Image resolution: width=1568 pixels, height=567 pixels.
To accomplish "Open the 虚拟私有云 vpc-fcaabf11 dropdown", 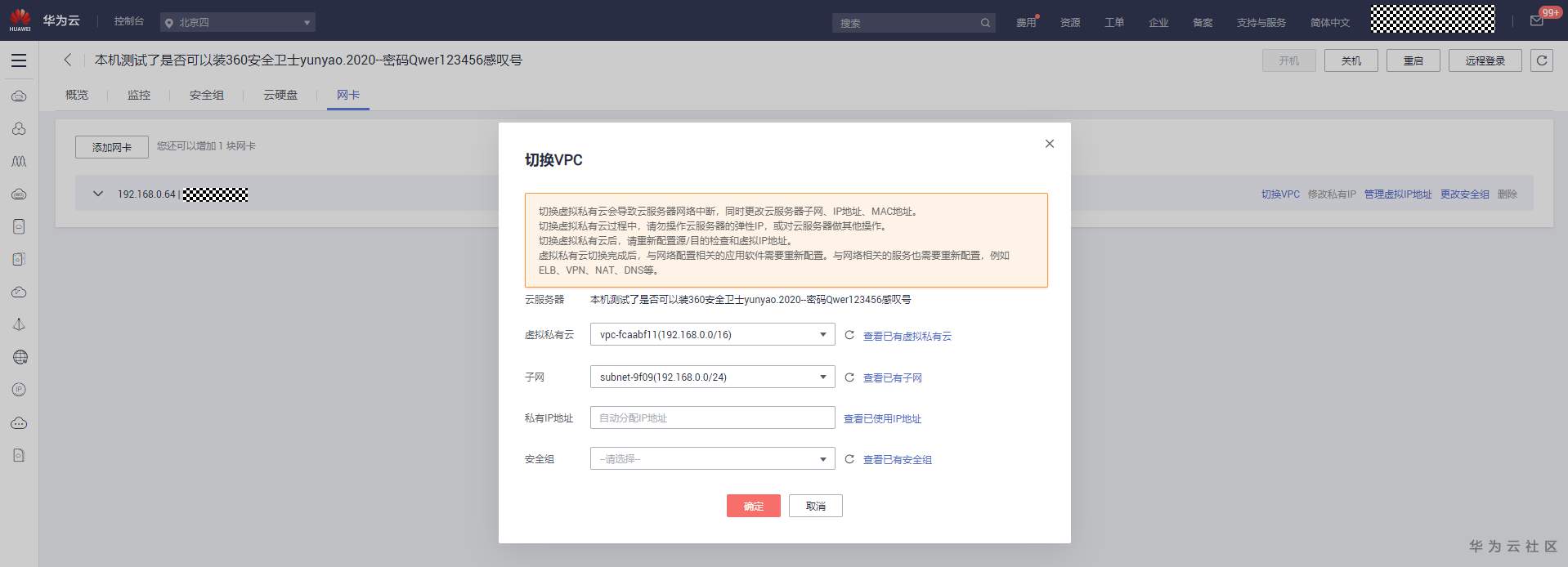I will [x=712, y=334].
